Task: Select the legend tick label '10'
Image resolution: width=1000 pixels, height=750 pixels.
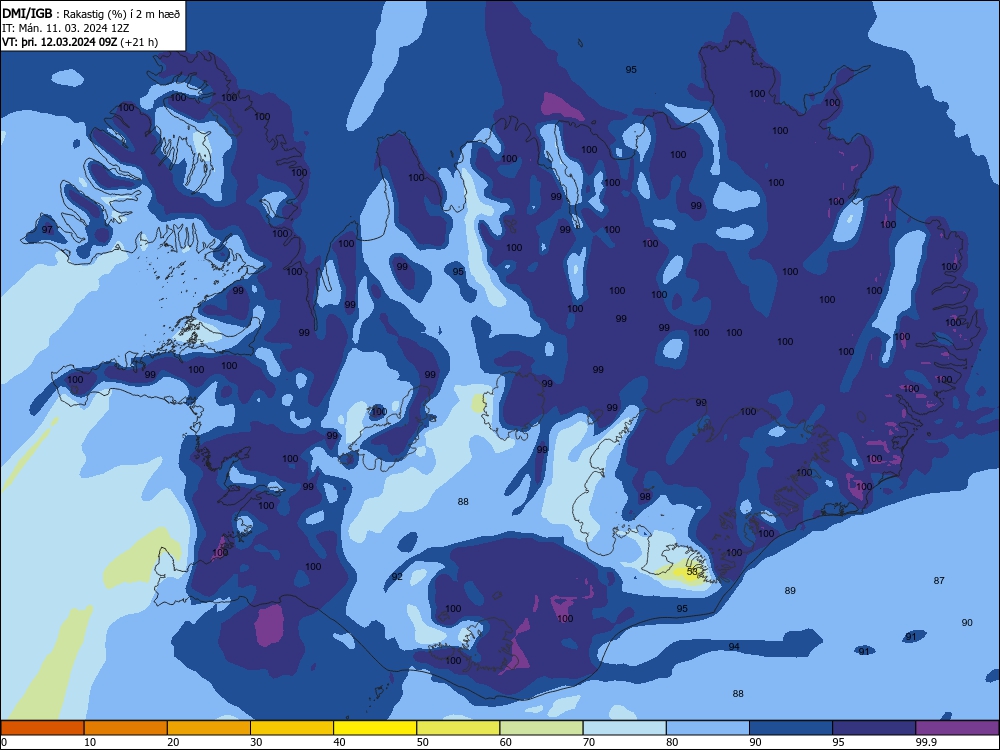Action: [x=90, y=742]
